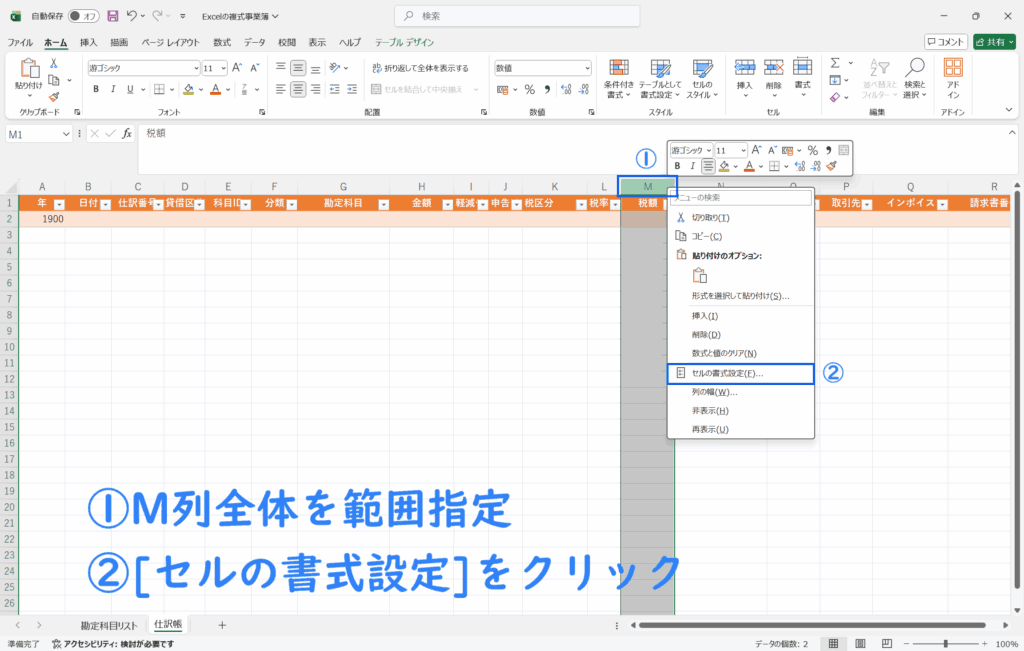The height and width of the screenshot is (651, 1024).
Task: Click the Bold button in the ribbon
Action: click(97, 89)
